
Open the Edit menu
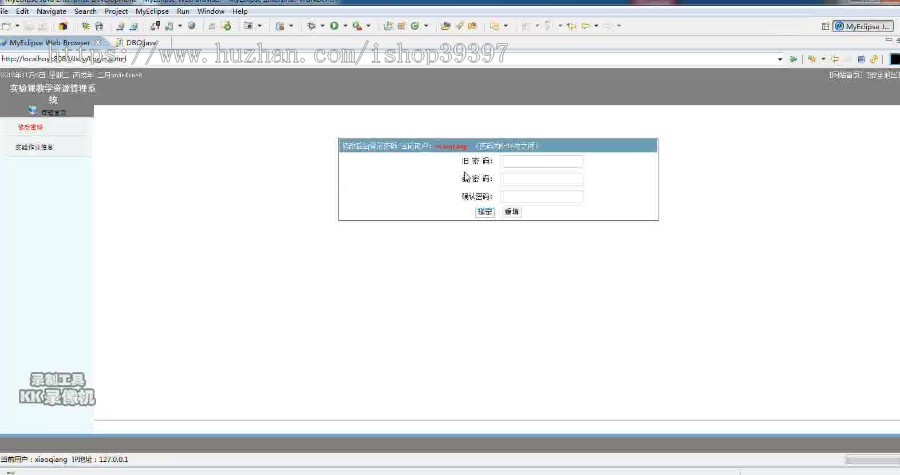coord(22,11)
